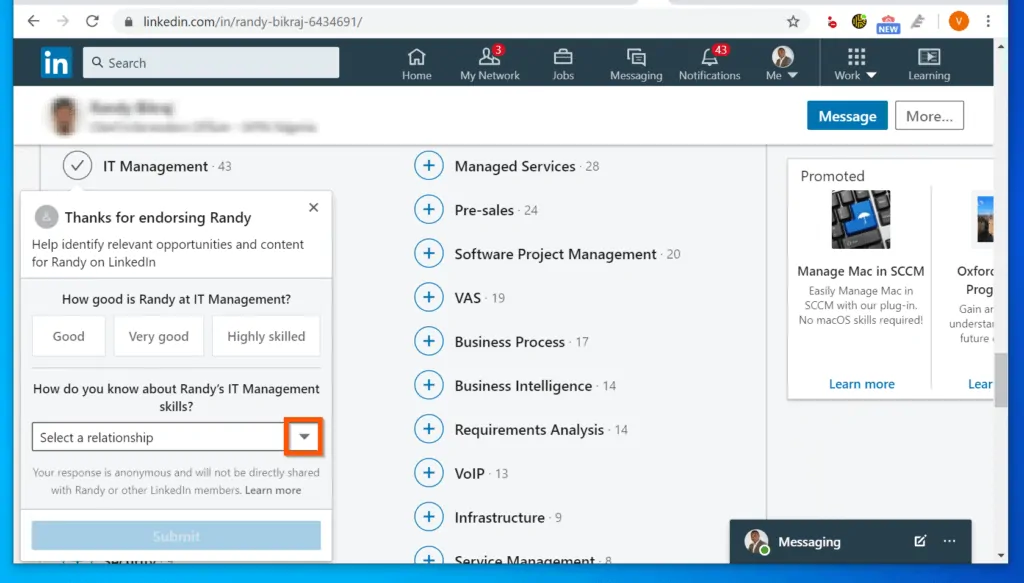Screen dimensions: 1024x583
Task: Open the Chrome three-dot menu
Action: coord(988,22)
